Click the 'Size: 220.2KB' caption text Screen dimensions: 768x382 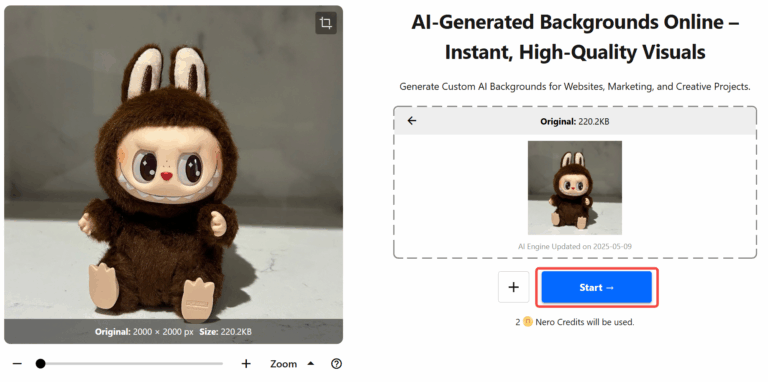pyautogui.click(x=225, y=332)
